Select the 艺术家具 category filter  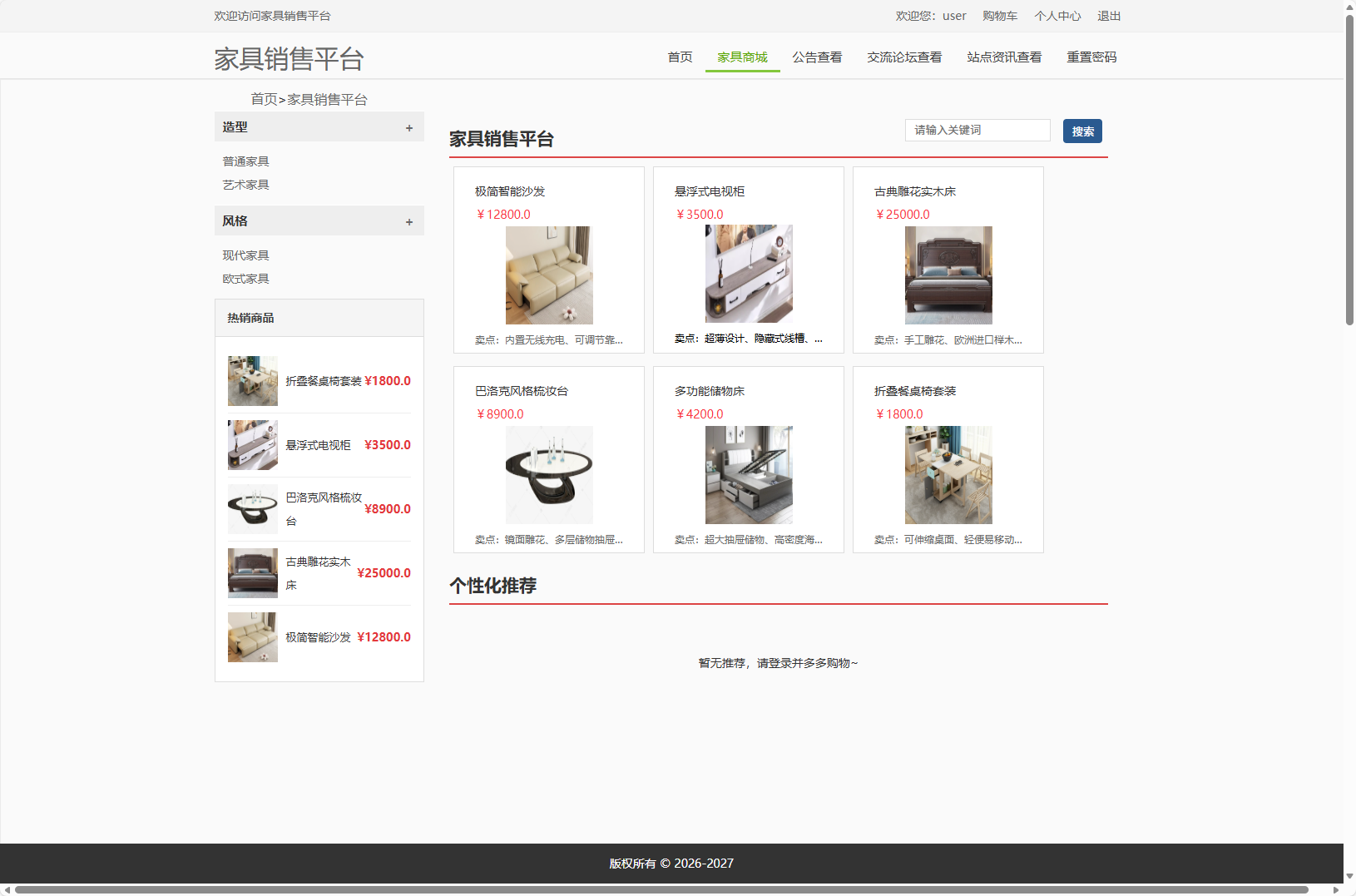245,185
